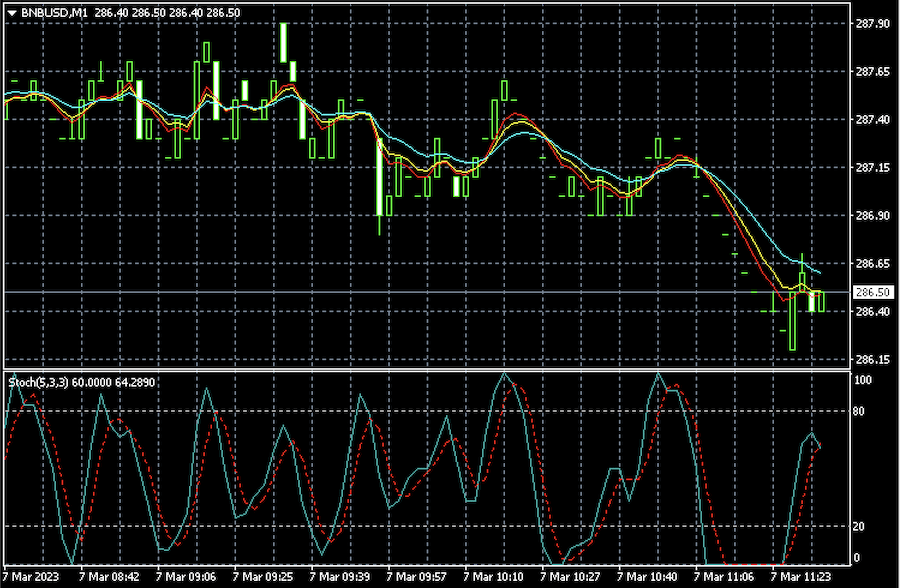
Task: Select the 287.65 price scale label
Action: click(872, 72)
